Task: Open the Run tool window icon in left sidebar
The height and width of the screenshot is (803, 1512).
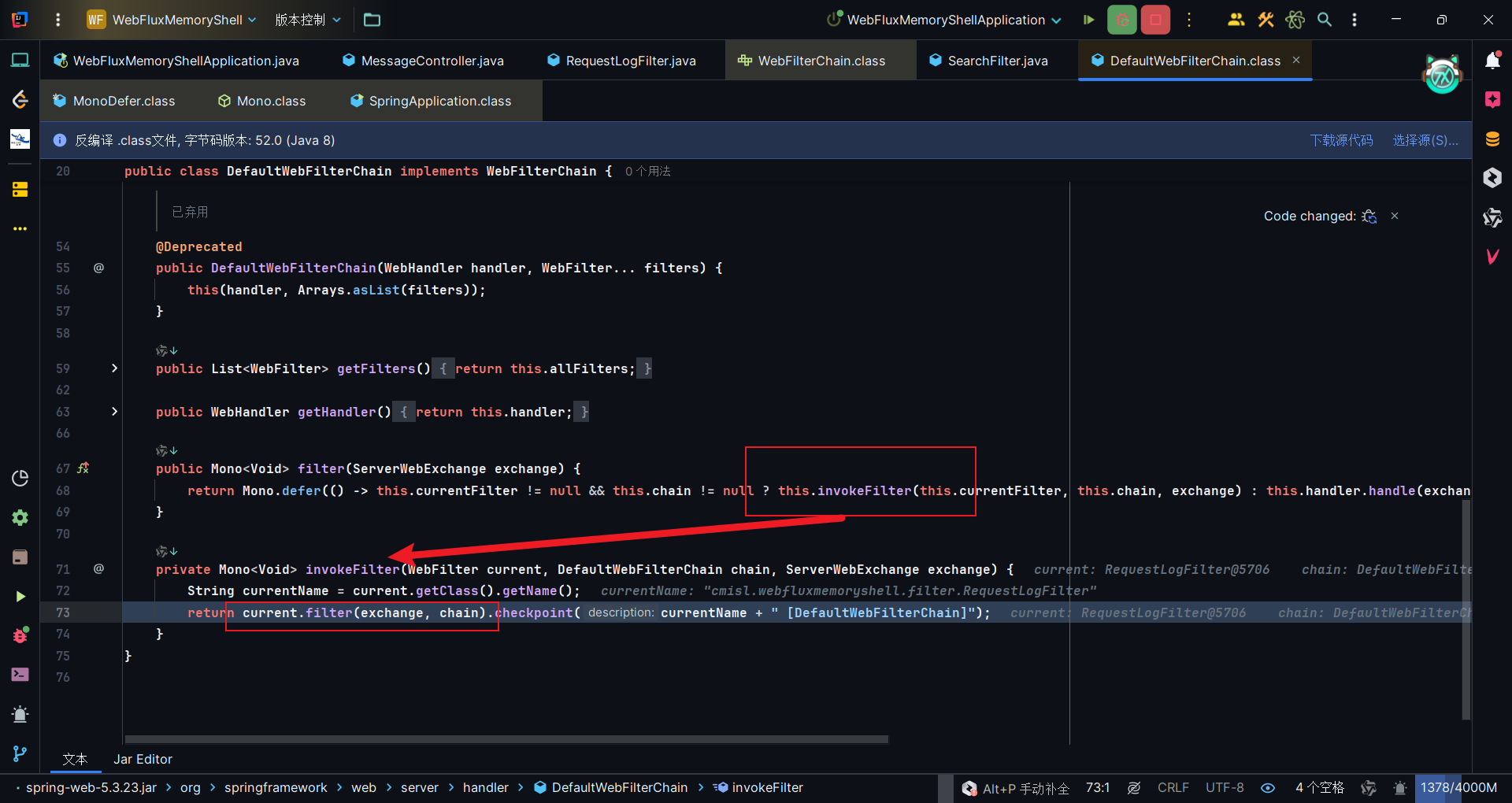Action: (x=20, y=597)
